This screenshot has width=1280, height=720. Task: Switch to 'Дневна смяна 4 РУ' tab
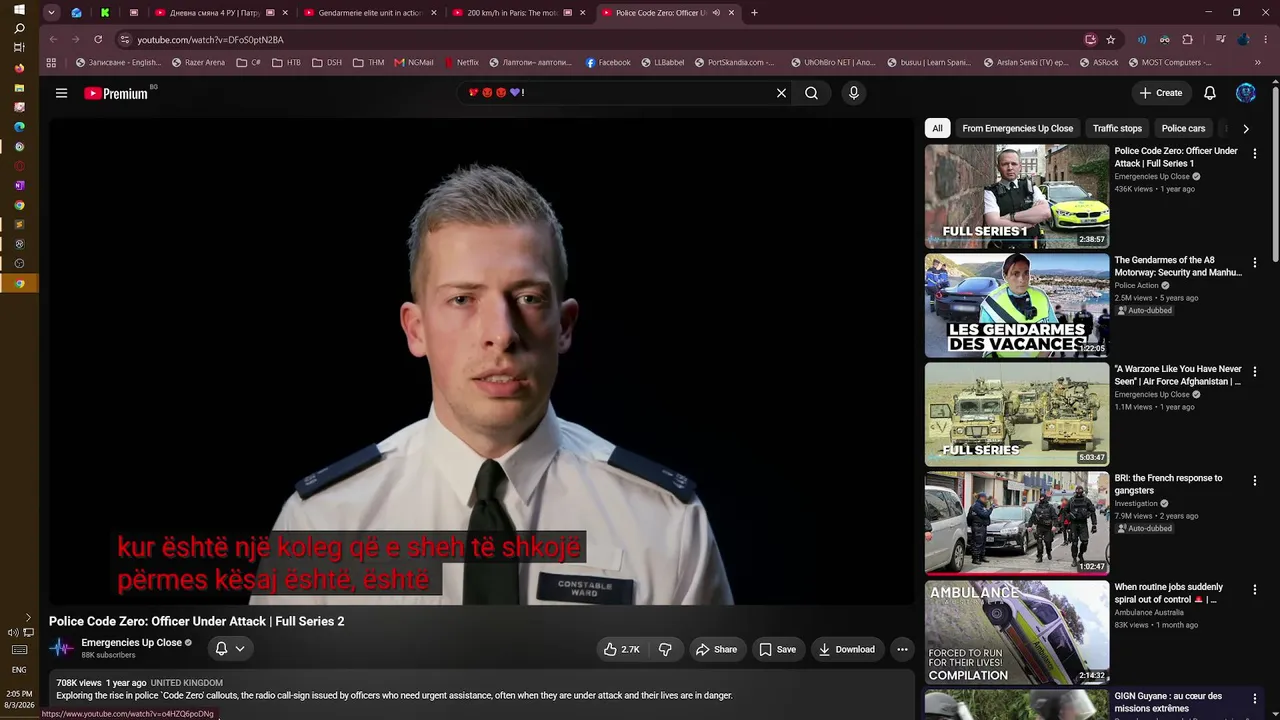(x=219, y=13)
